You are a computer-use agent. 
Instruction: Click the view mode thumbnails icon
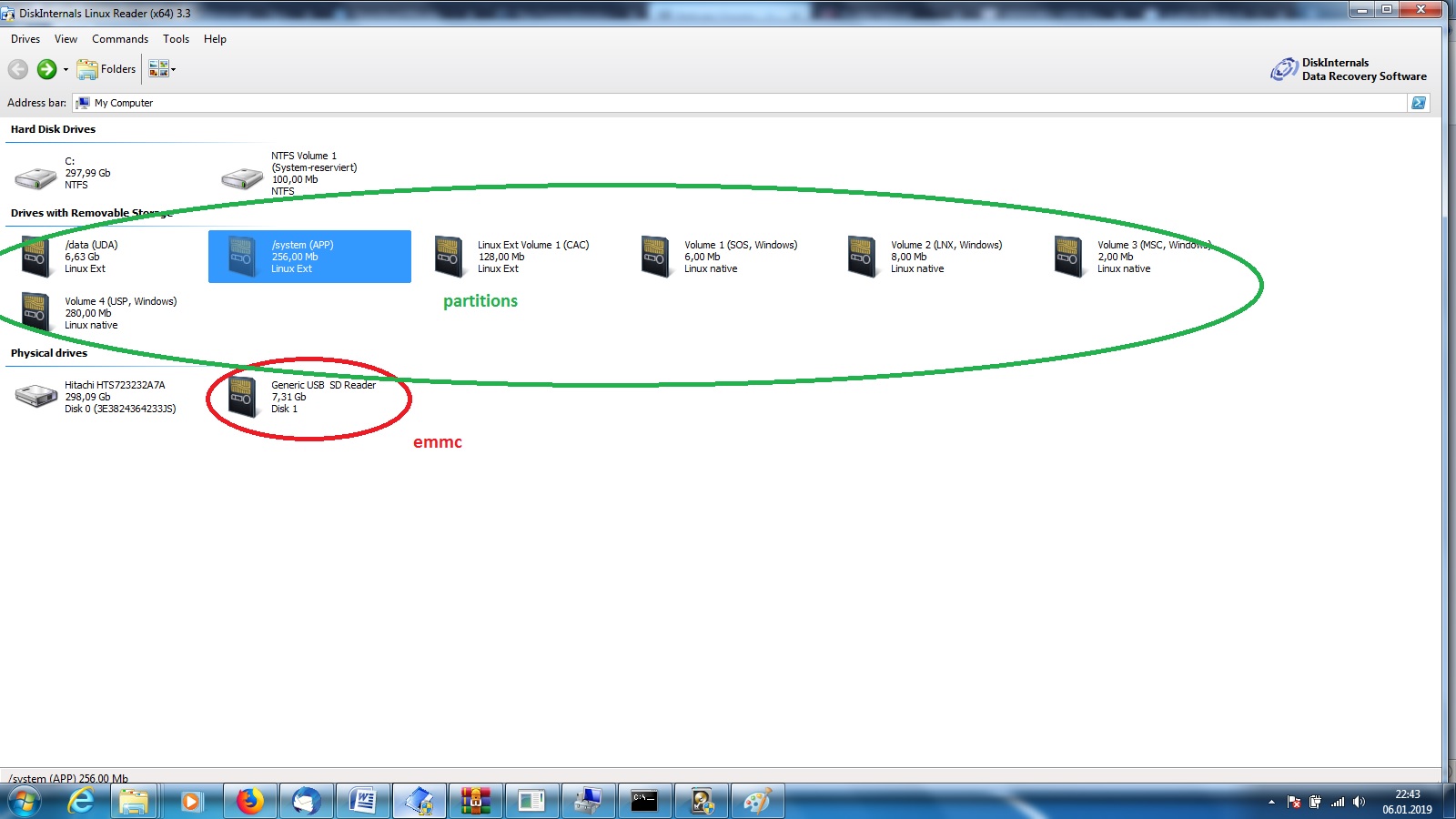(x=158, y=69)
